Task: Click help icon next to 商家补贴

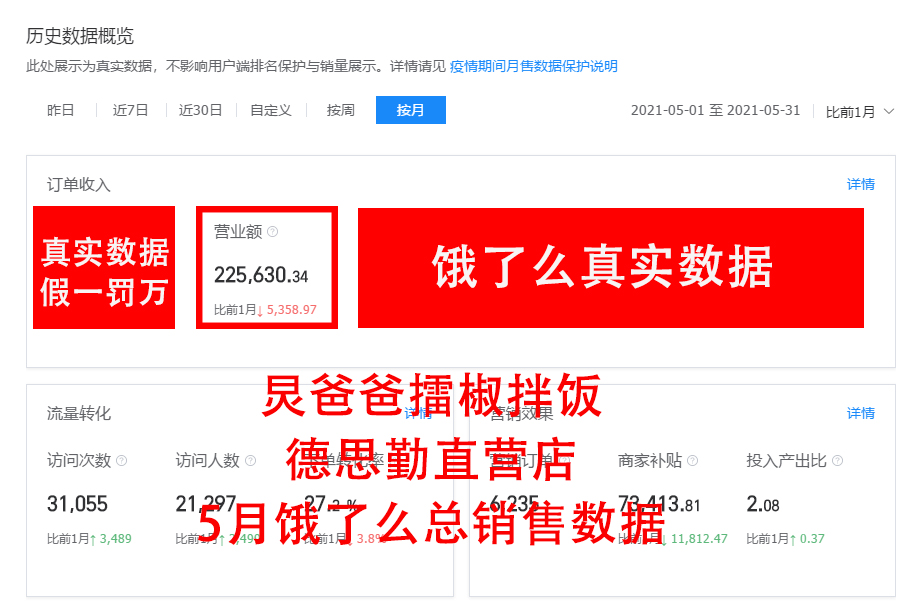Action: coord(692,461)
